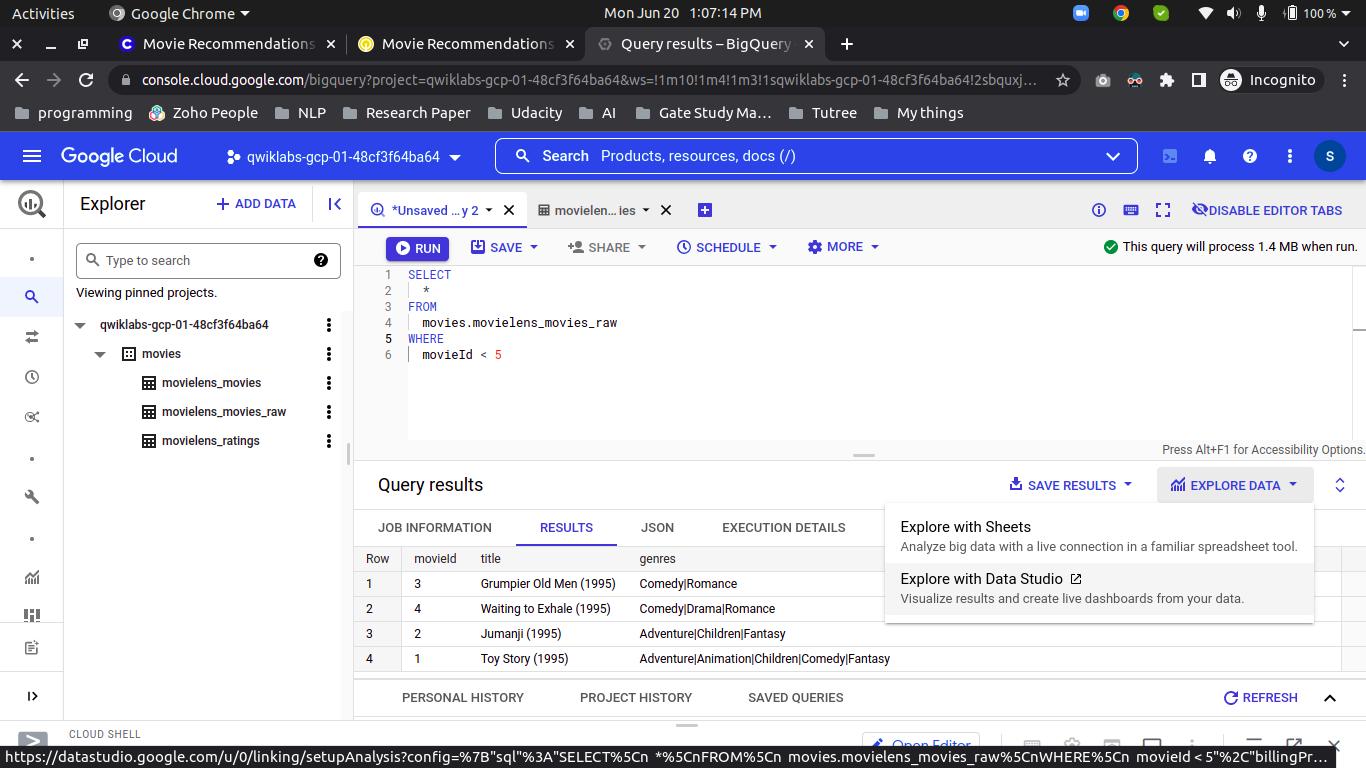Open PERSONAL HISTORY tab
Image resolution: width=1366 pixels, height=768 pixels.
click(x=463, y=697)
